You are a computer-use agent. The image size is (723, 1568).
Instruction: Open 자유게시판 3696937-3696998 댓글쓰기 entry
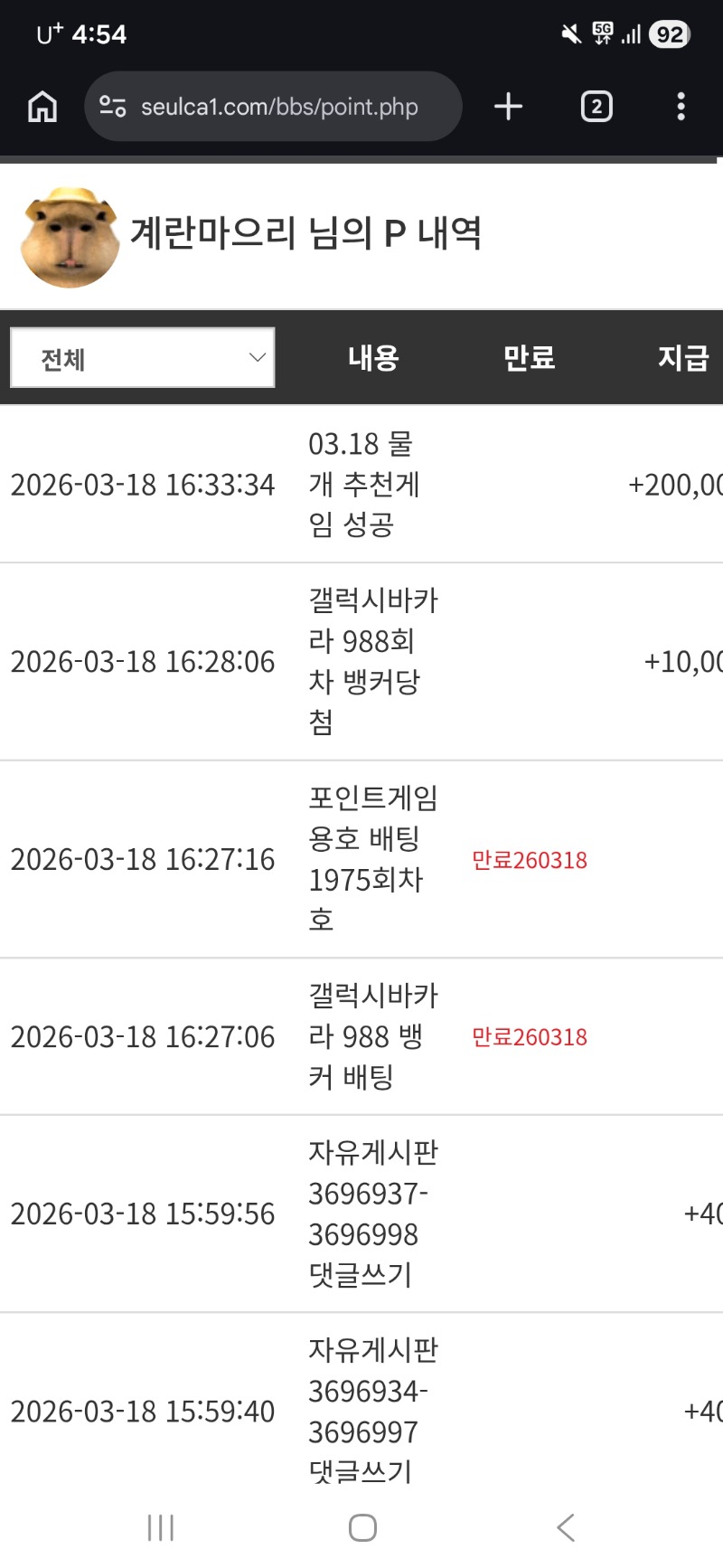372,1213
